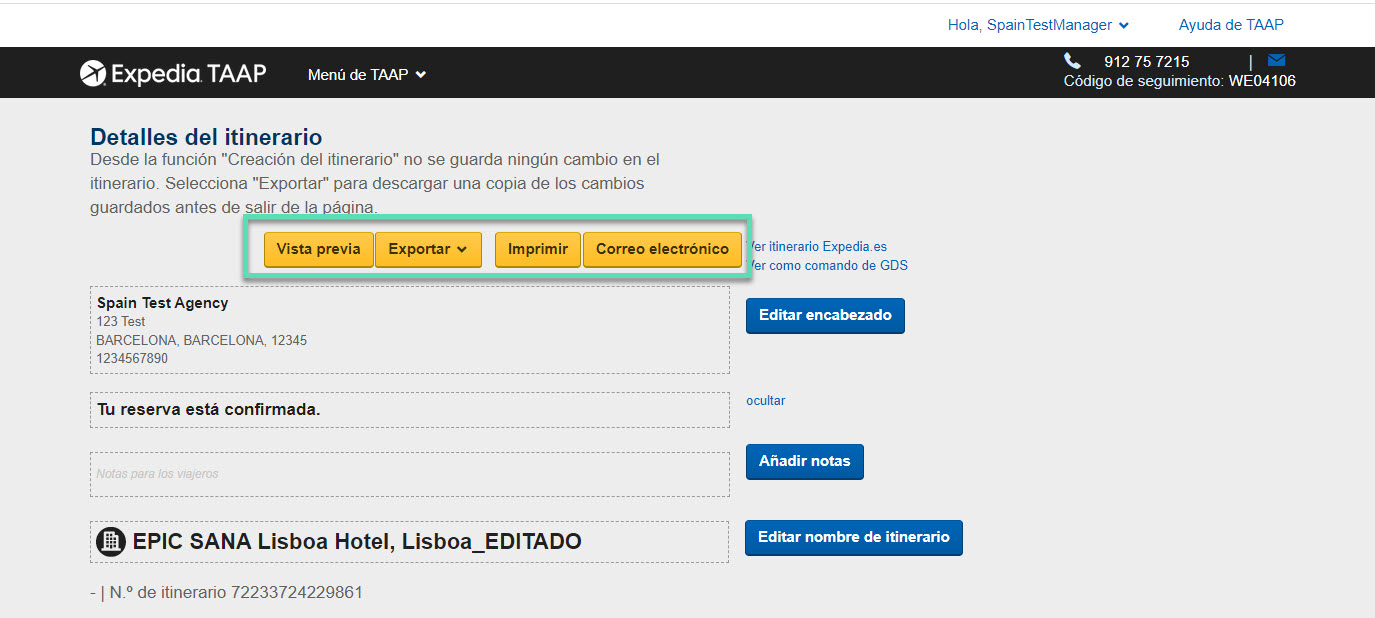Click the BARCELONA, BARCELONA, 12345 address line

[201, 340]
